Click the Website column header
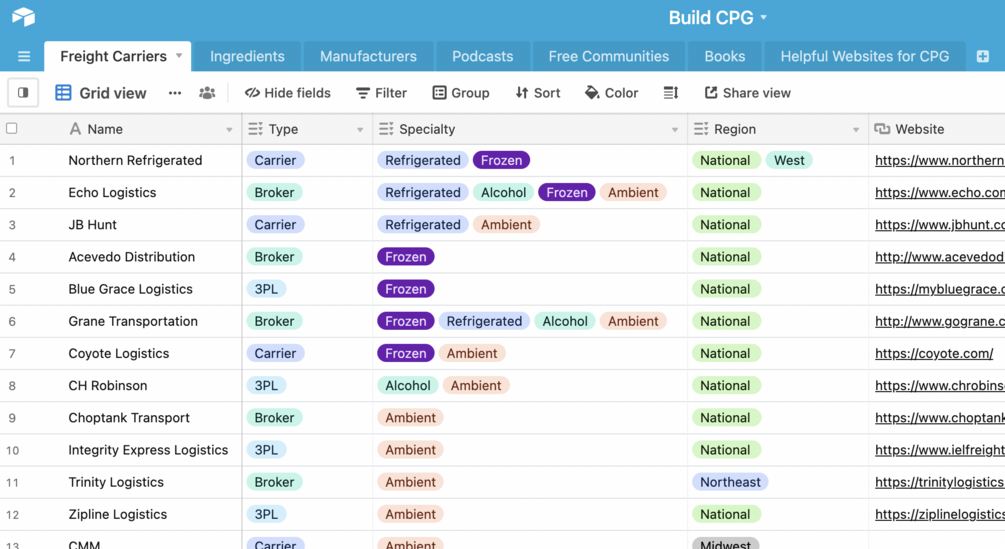Screen dimensions: 1005x549 tap(937, 129)
